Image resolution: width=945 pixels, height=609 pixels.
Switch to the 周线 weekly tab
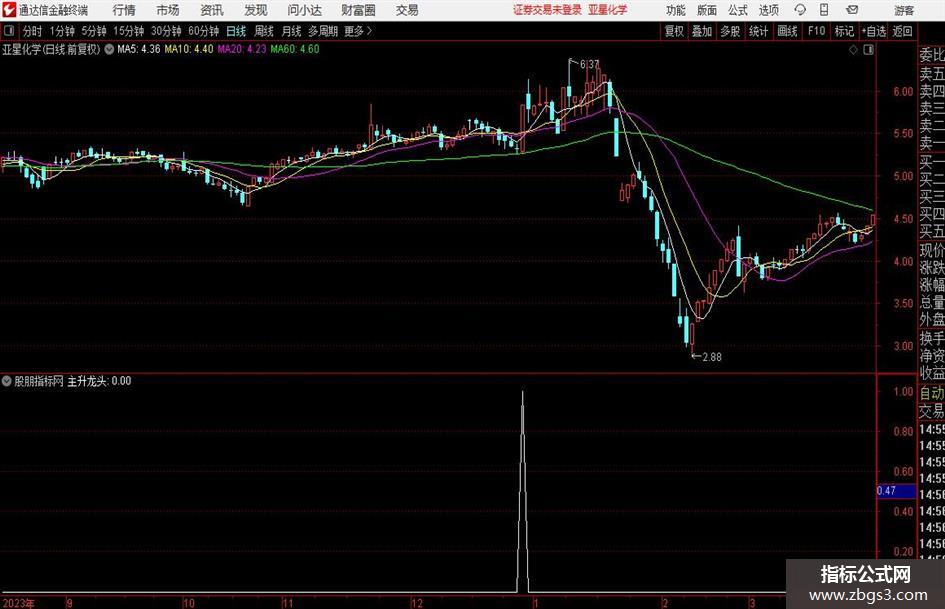(264, 31)
